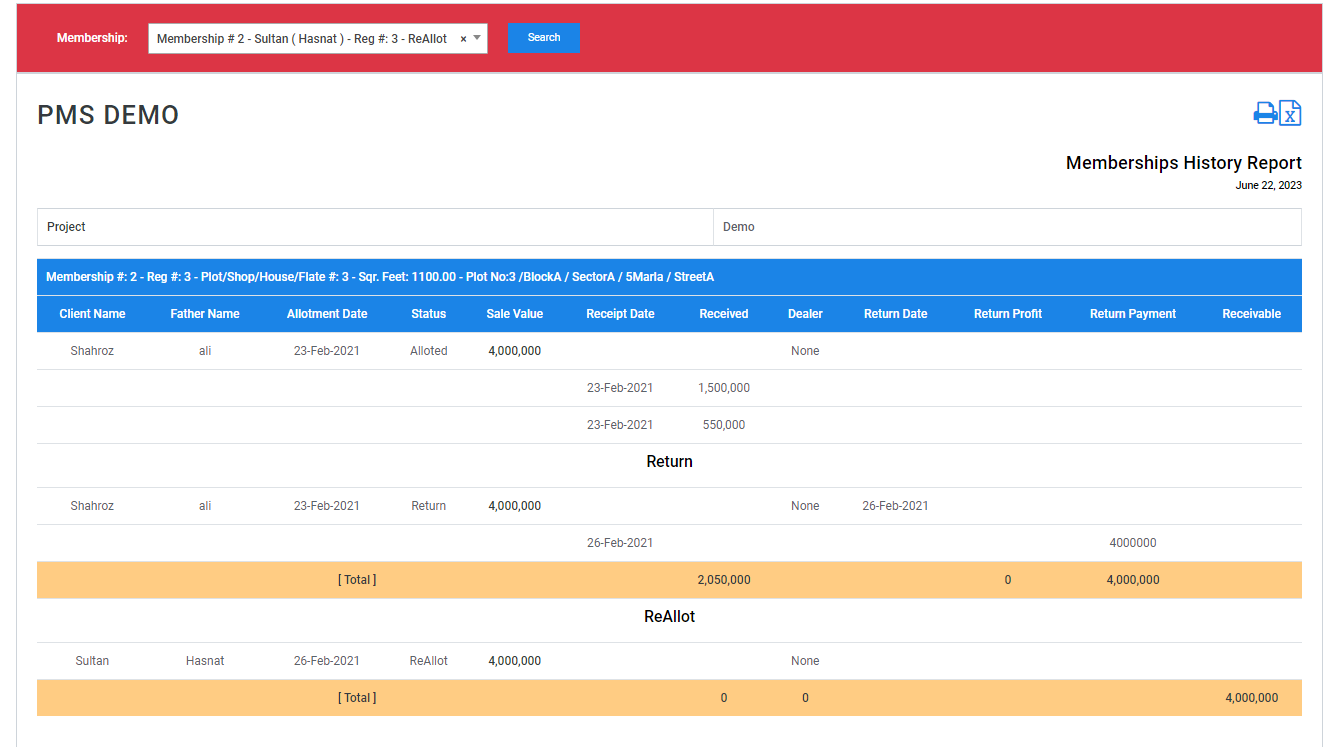
Task: Click the ReAllot section heading
Action: point(669,617)
